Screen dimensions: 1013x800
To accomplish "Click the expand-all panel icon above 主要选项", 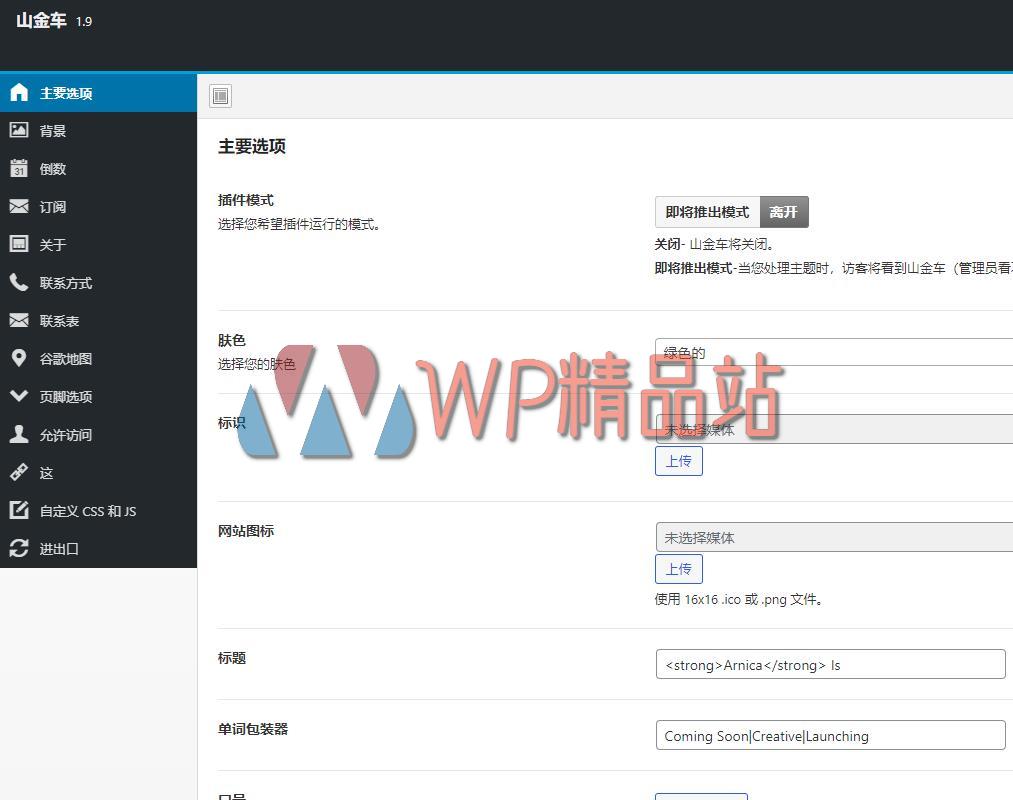I will pyautogui.click(x=221, y=96).
